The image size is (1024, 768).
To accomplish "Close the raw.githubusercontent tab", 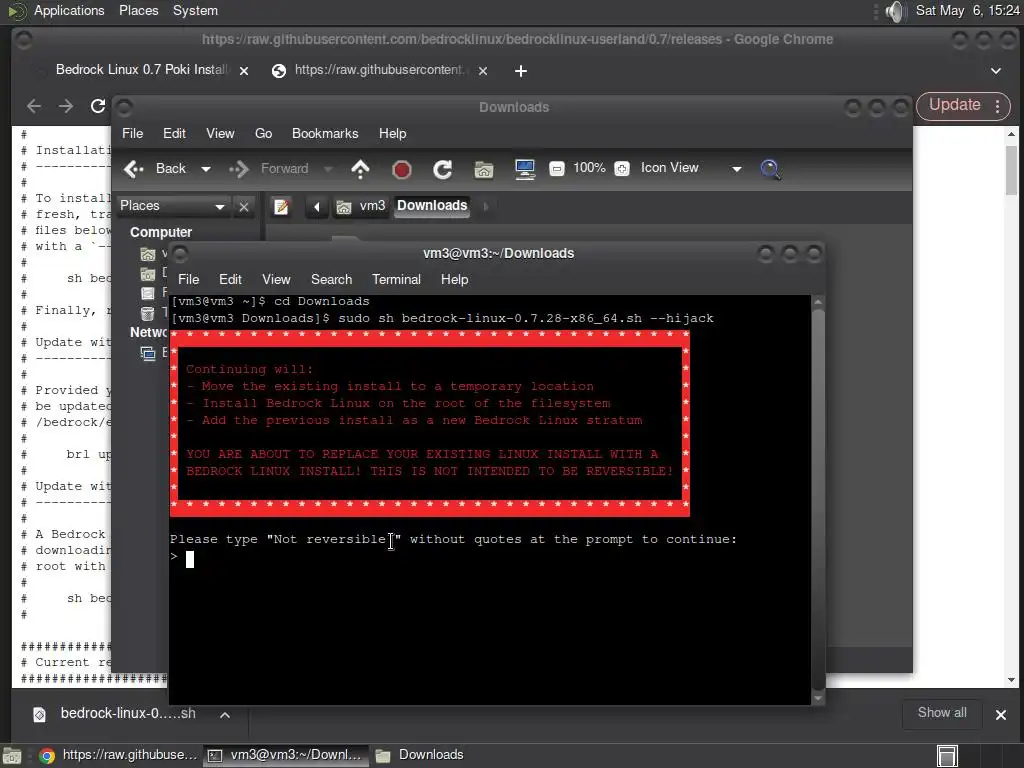I will tap(483, 71).
